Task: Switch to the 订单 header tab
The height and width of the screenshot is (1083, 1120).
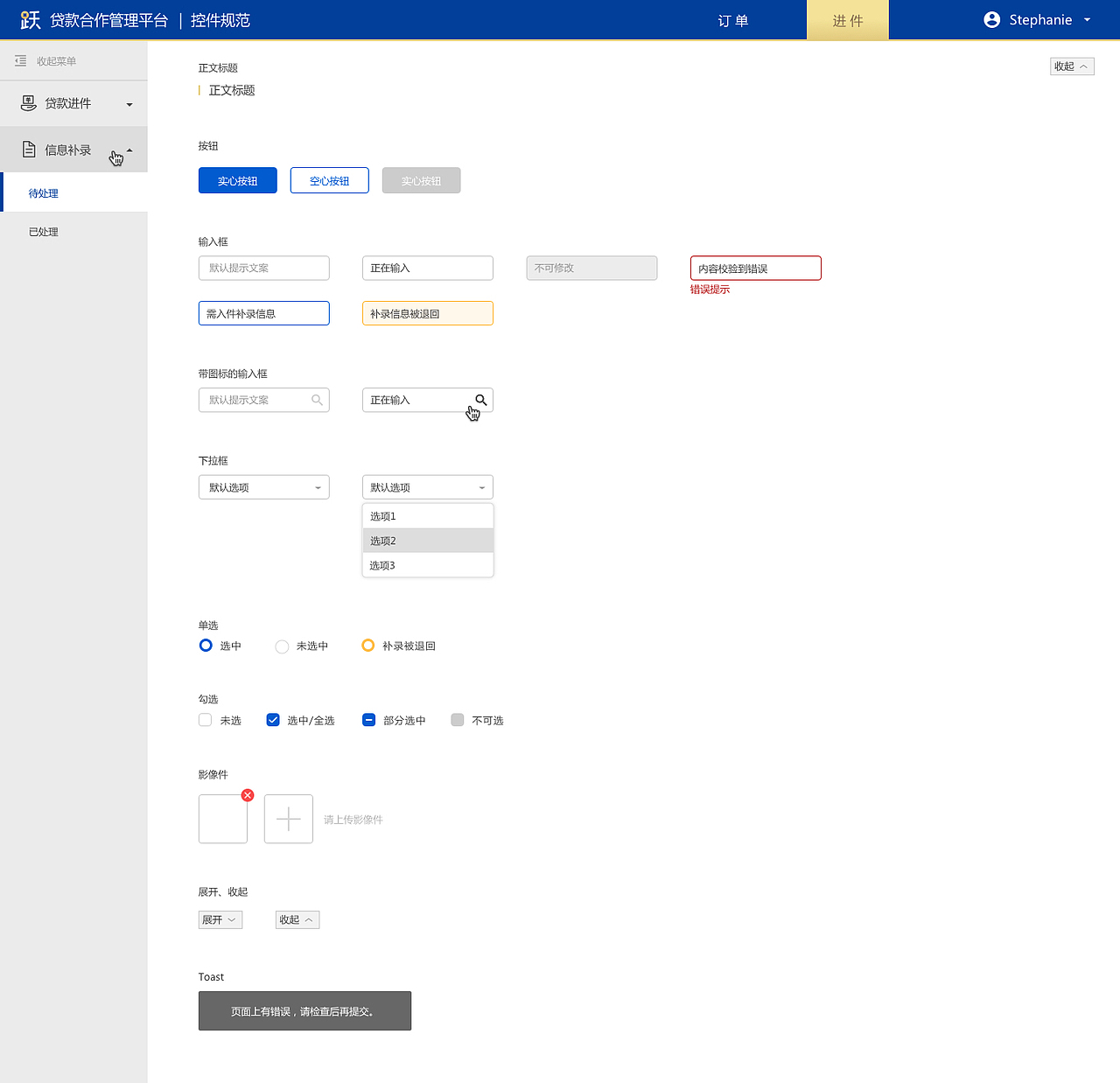Action: coord(733,20)
